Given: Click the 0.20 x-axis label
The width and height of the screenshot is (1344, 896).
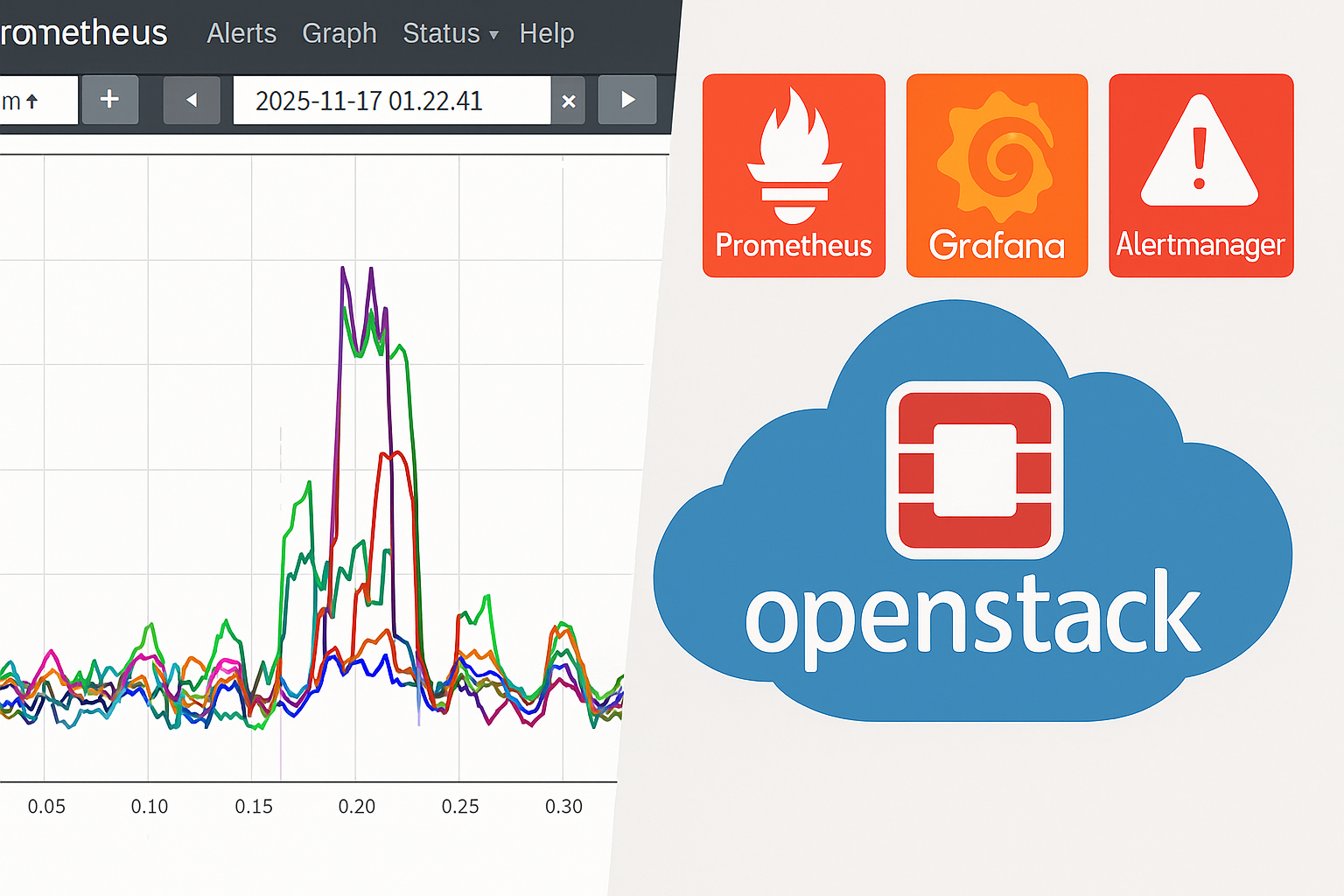Looking at the screenshot, I should point(357,806).
